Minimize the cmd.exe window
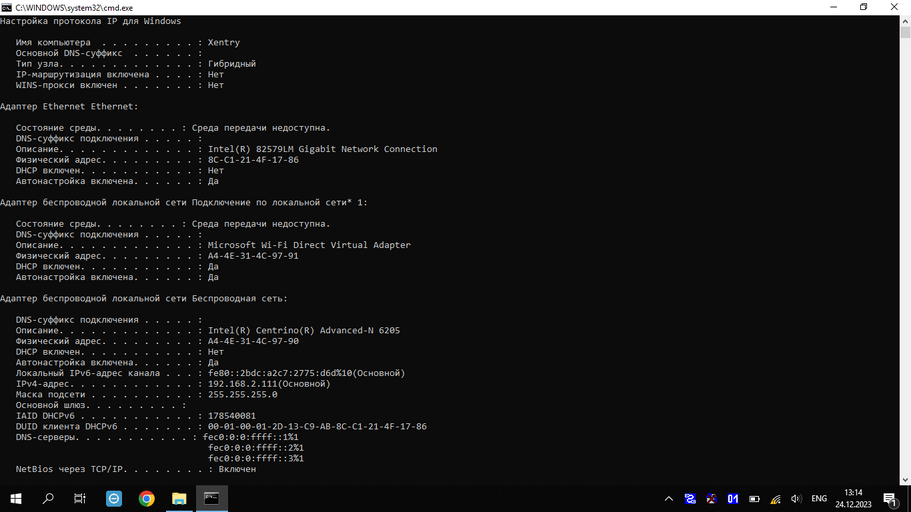Image resolution: width=911 pixels, height=512 pixels. pyautogui.click(x=834, y=8)
